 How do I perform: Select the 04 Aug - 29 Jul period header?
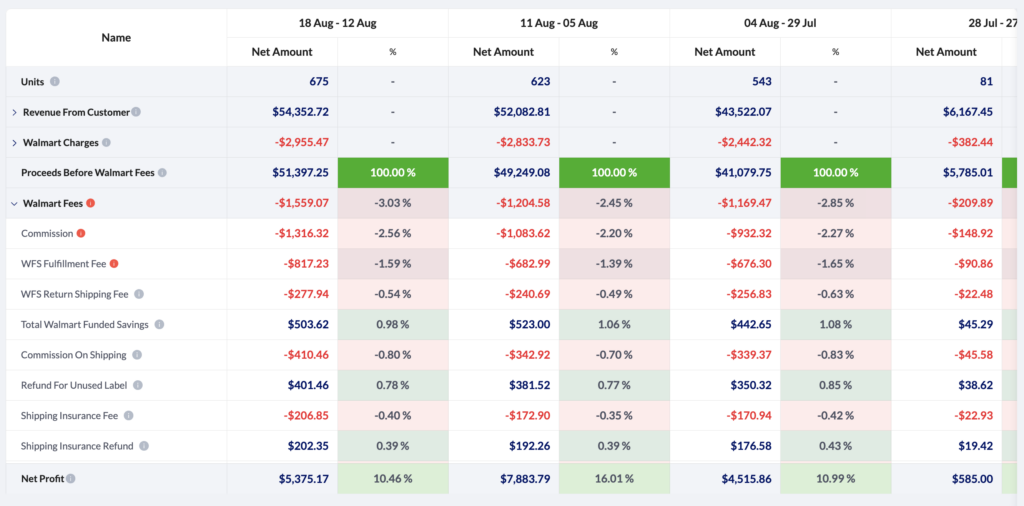point(780,23)
